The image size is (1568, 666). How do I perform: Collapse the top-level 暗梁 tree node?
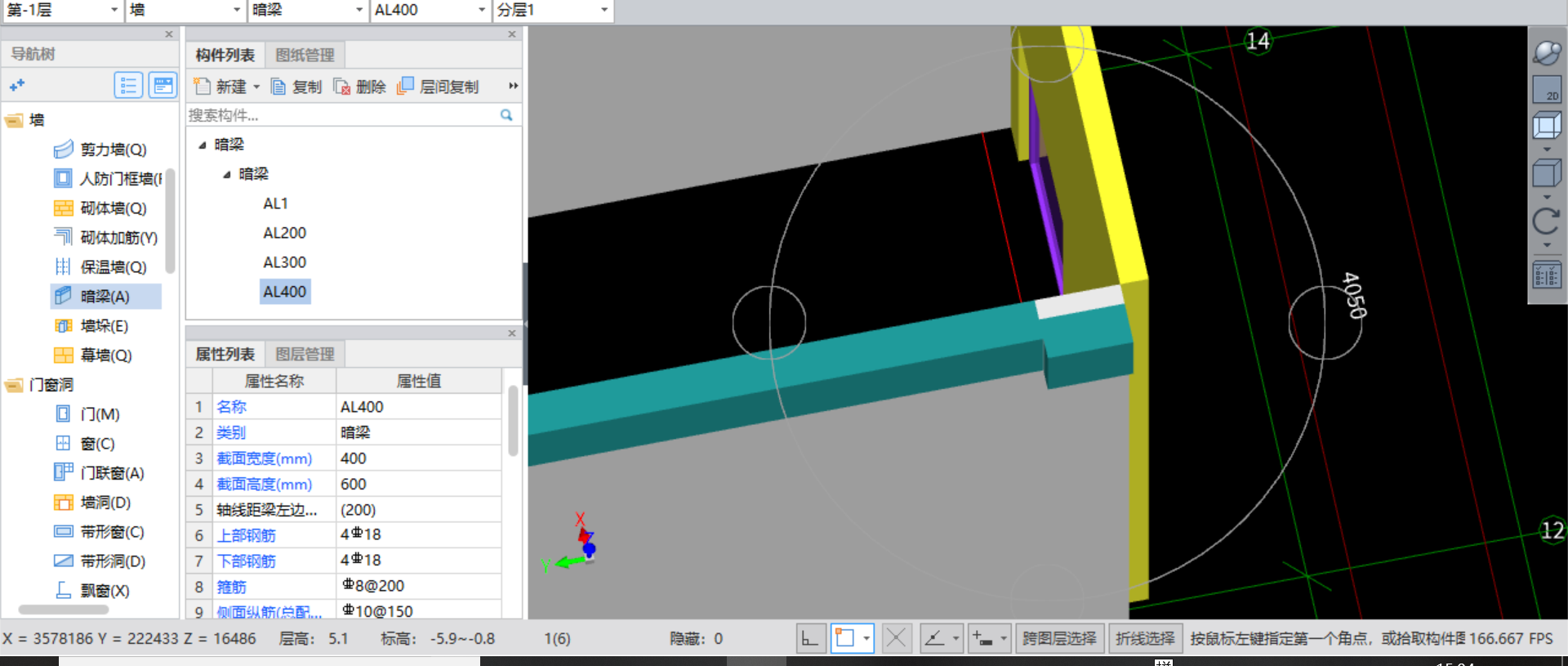[x=203, y=145]
